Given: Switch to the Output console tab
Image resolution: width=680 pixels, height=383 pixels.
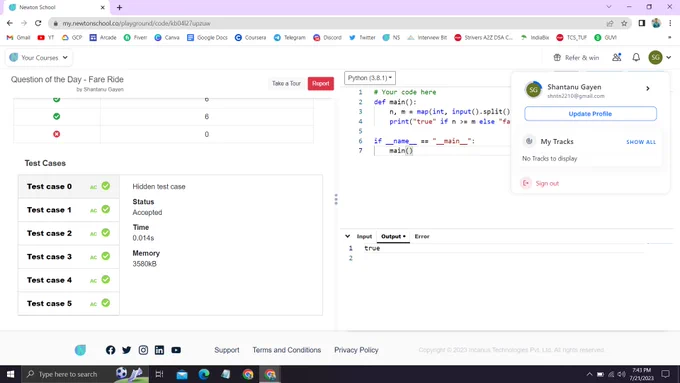Looking at the screenshot, I should point(393,236).
